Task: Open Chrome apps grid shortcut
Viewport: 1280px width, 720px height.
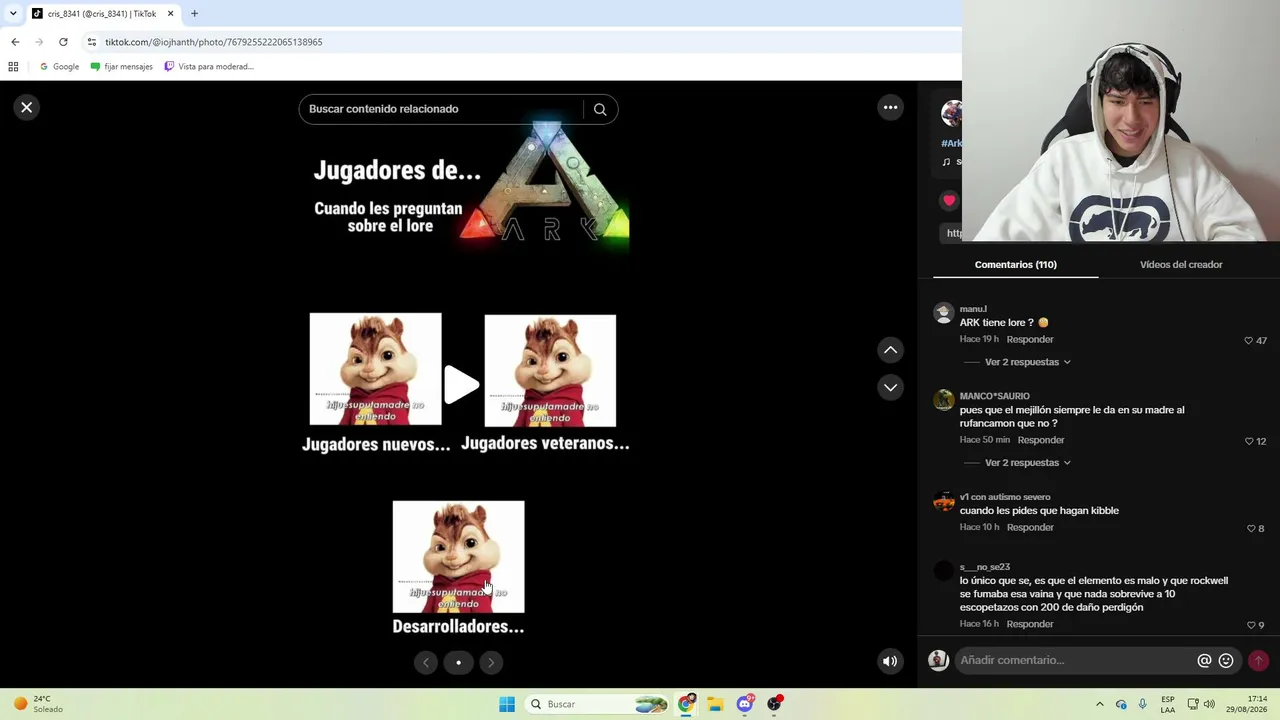Action: tap(13, 67)
